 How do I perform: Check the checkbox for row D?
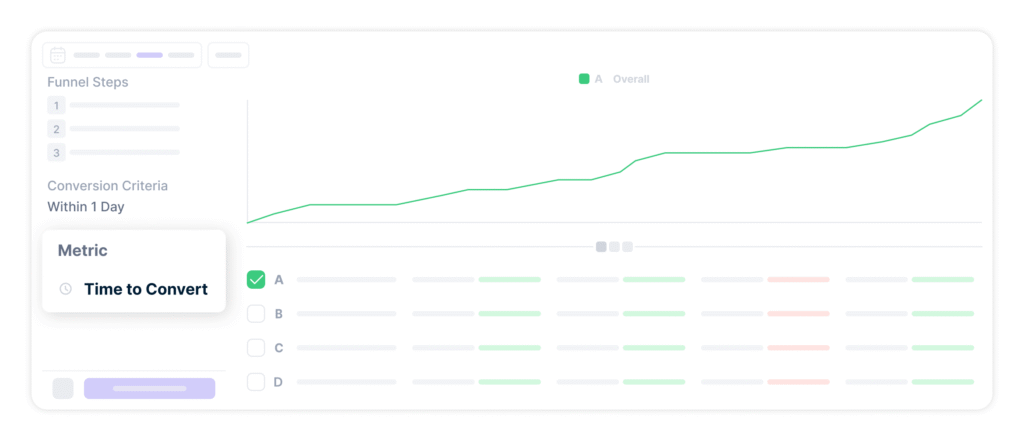click(256, 382)
